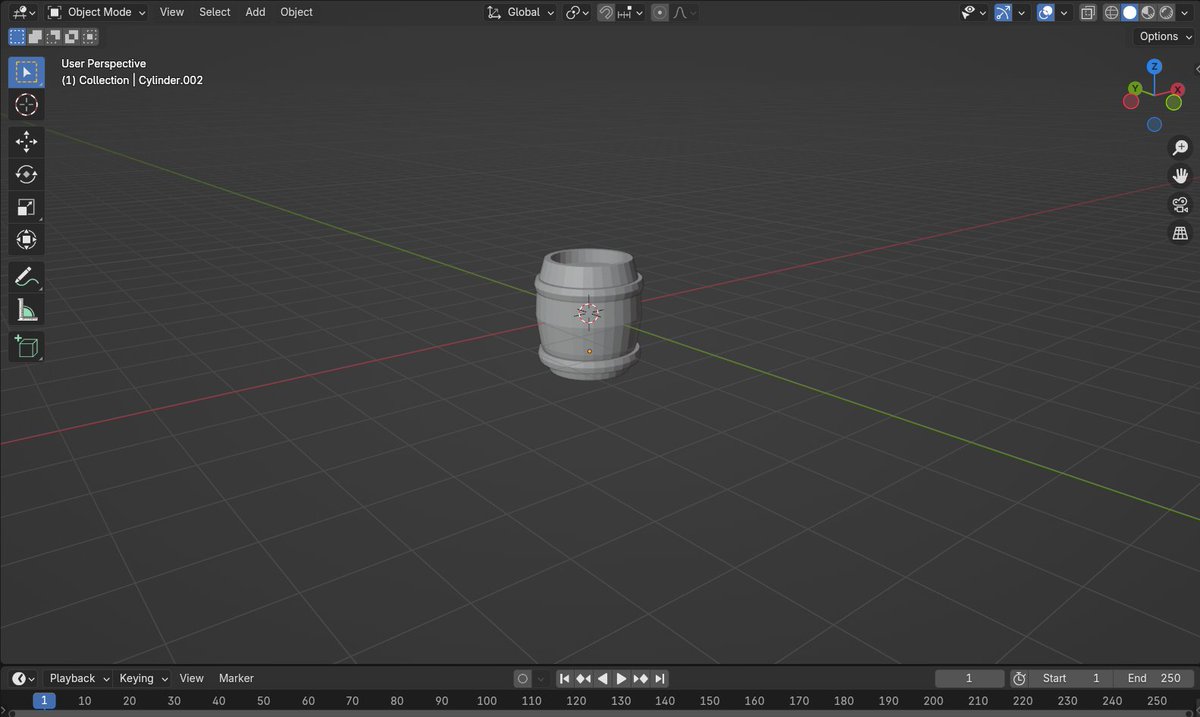Open the timeline Marker menu
Screen dimensions: 1200x717
point(237,678)
